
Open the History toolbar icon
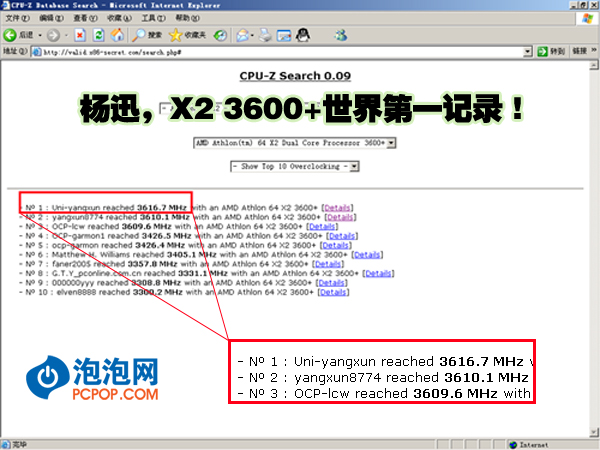(220, 35)
